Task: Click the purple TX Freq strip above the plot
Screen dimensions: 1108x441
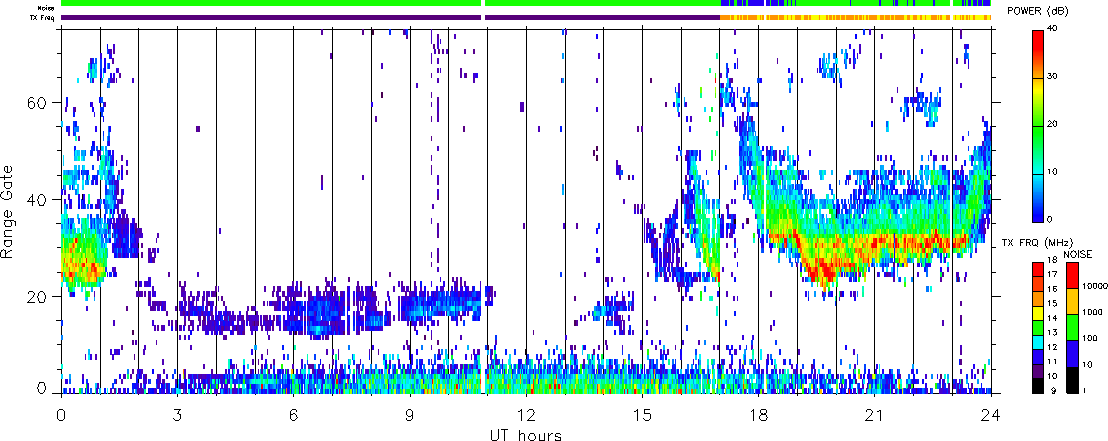Action: (x=390, y=17)
